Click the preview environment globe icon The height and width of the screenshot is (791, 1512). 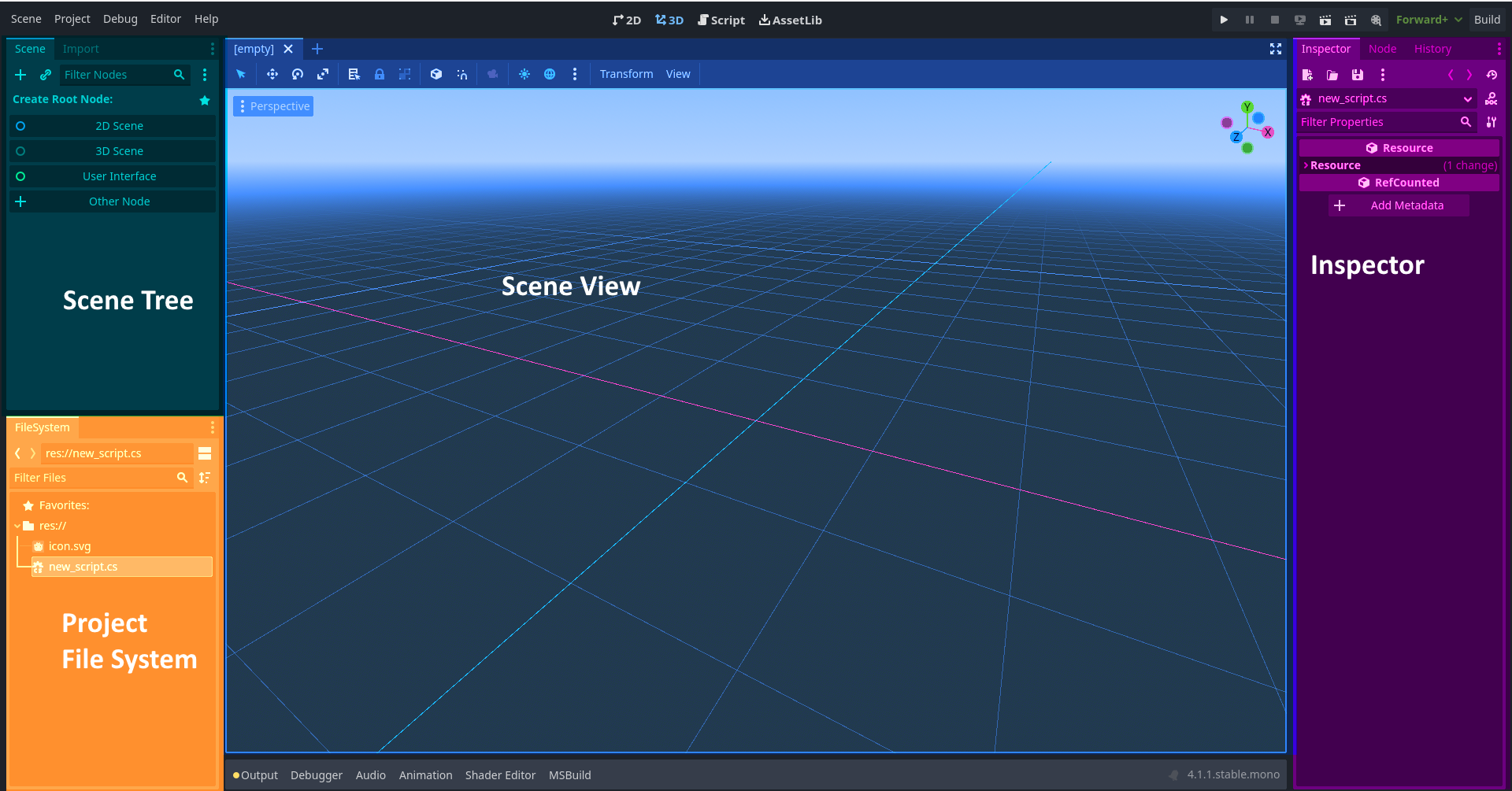[550, 74]
